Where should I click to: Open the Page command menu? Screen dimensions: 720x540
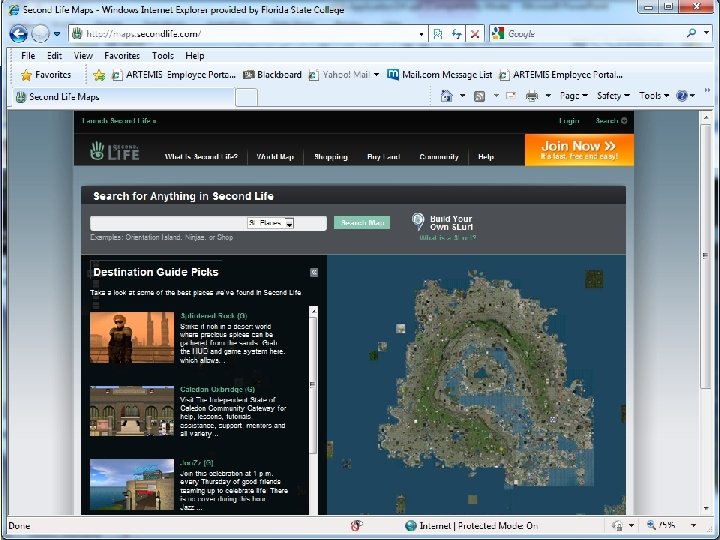coord(574,96)
